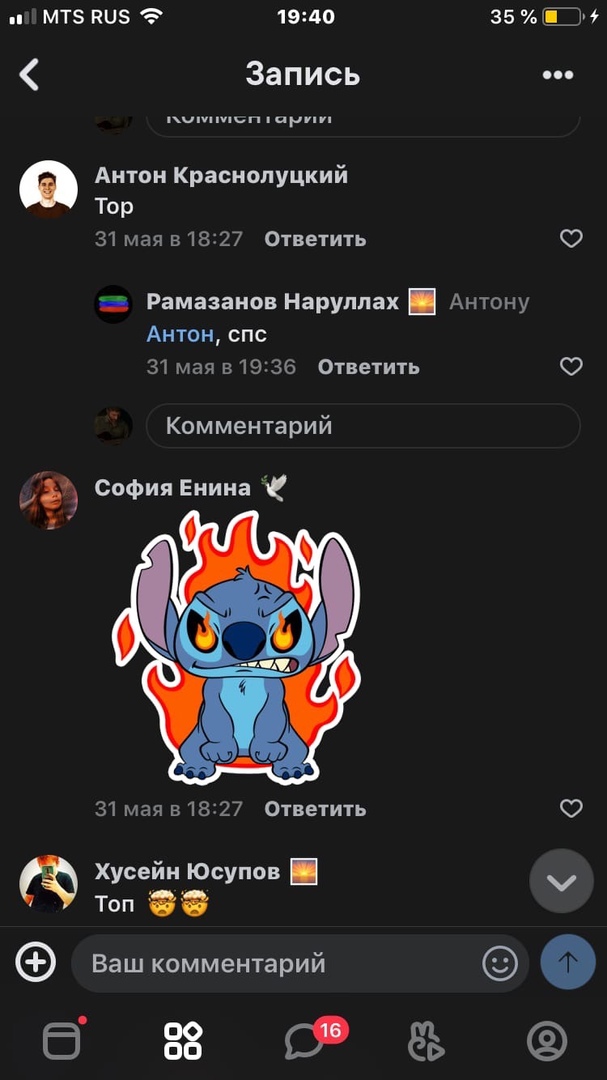Tap the thread reply field labeled Комментарий
The image size is (607, 1080).
click(363, 426)
